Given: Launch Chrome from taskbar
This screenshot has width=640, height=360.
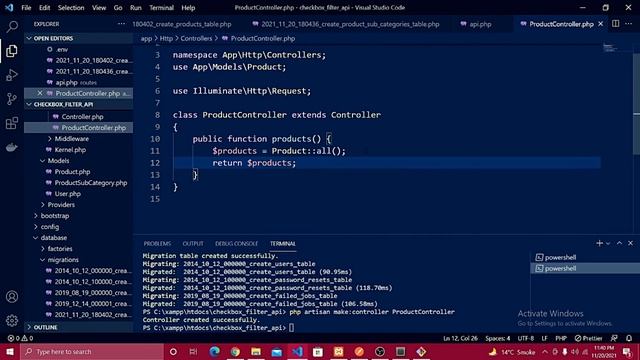Looking at the screenshot, I should pos(235,351).
